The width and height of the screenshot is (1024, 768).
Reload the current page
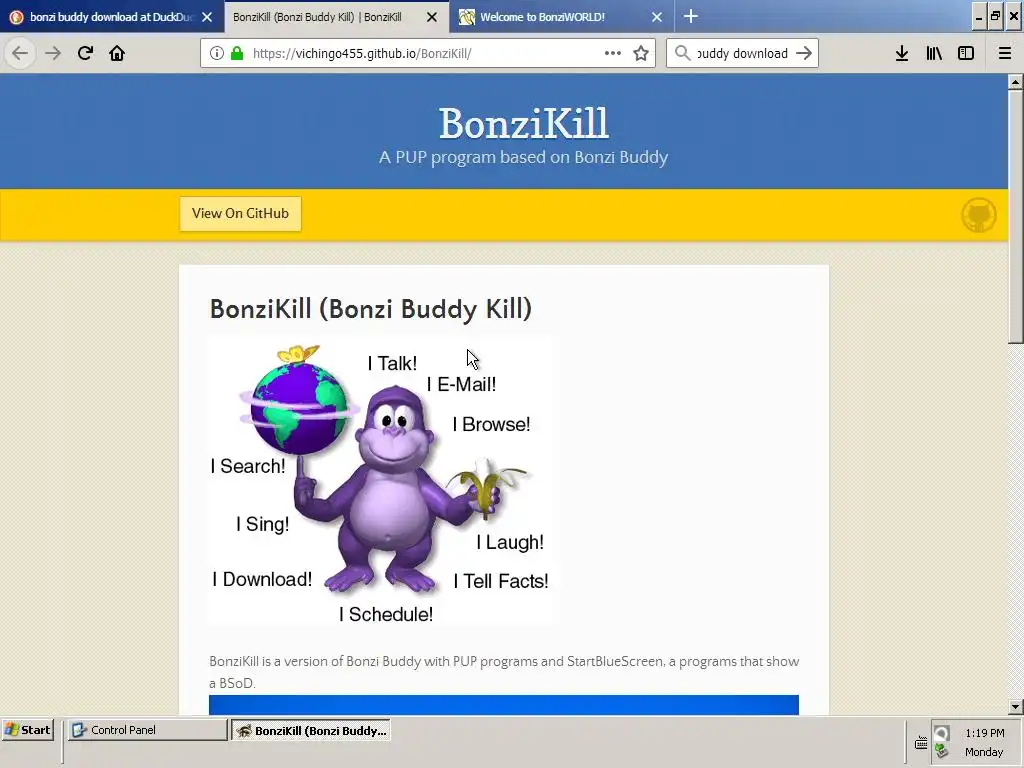pos(85,53)
